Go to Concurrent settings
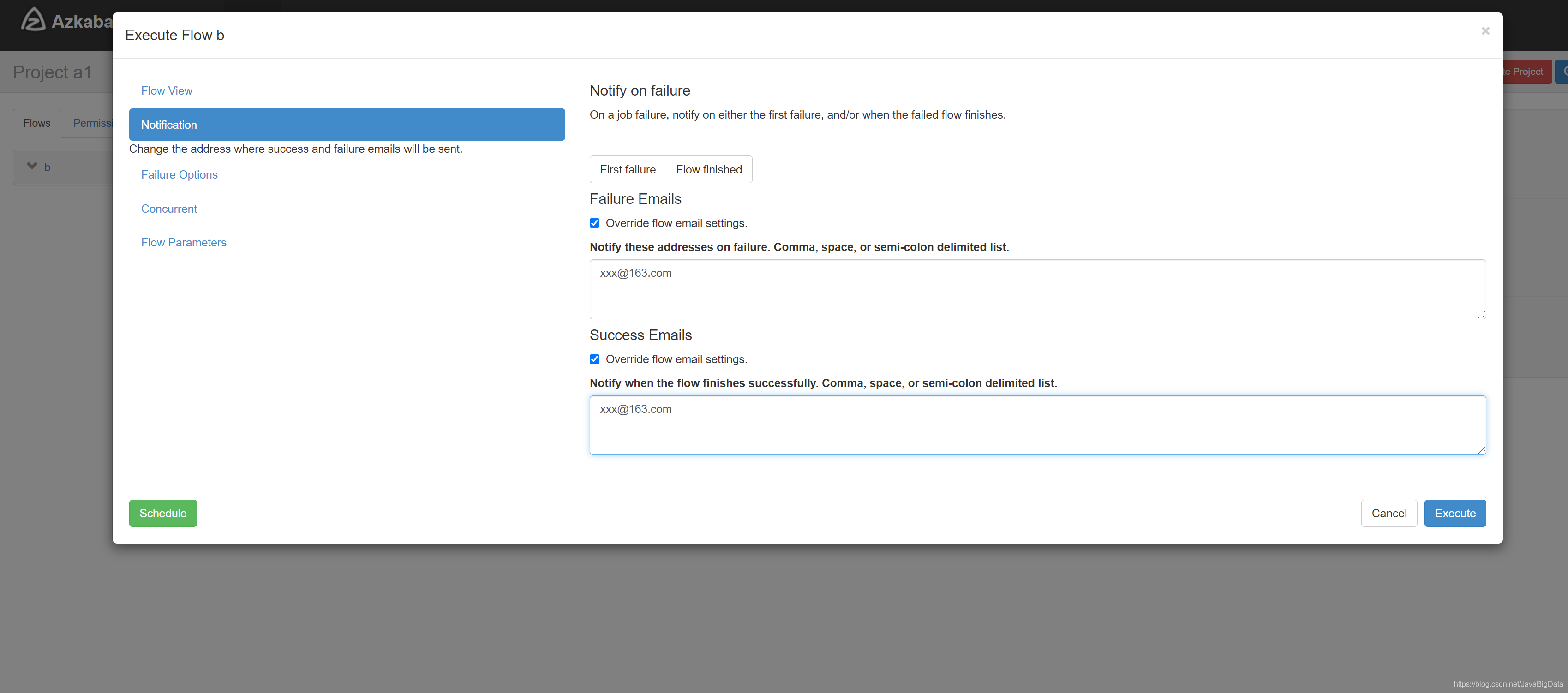Image resolution: width=1568 pixels, height=693 pixels. [168, 209]
